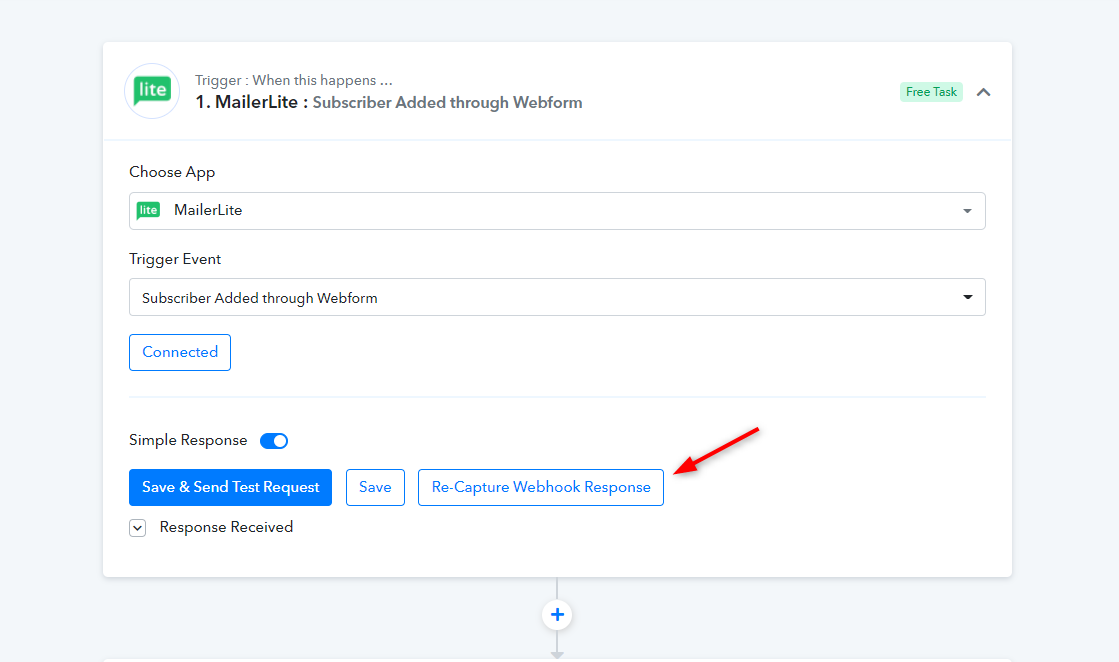Viewport: 1119px width, 662px height.
Task: Open the Choose App dropdown
Action: click(557, 210)
